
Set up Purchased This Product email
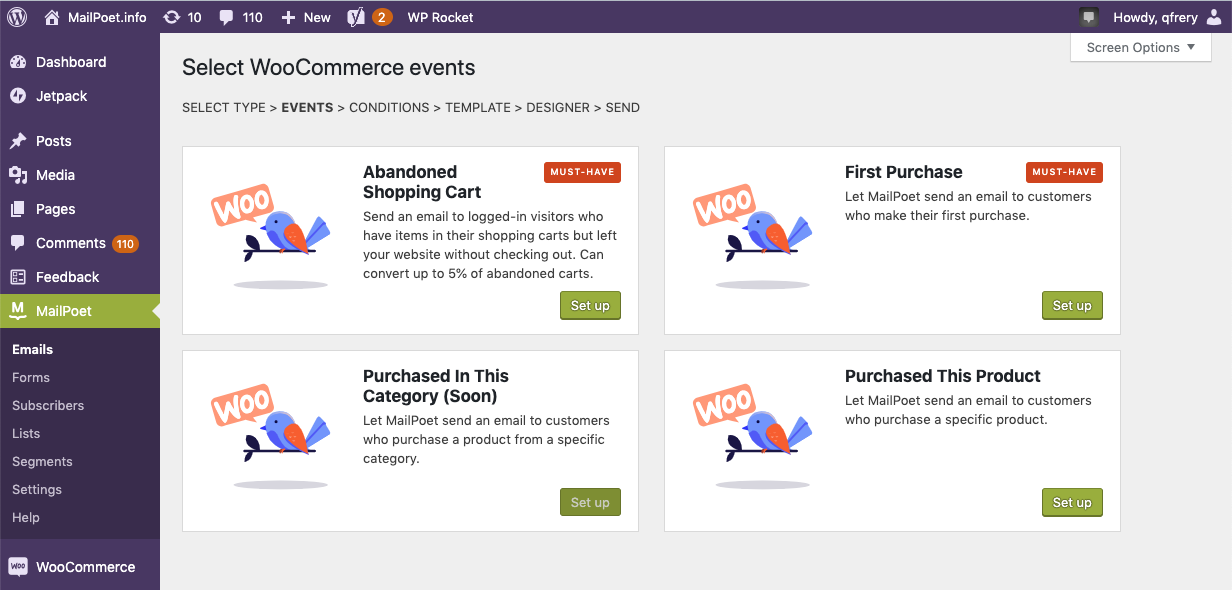coord(1072,502)
